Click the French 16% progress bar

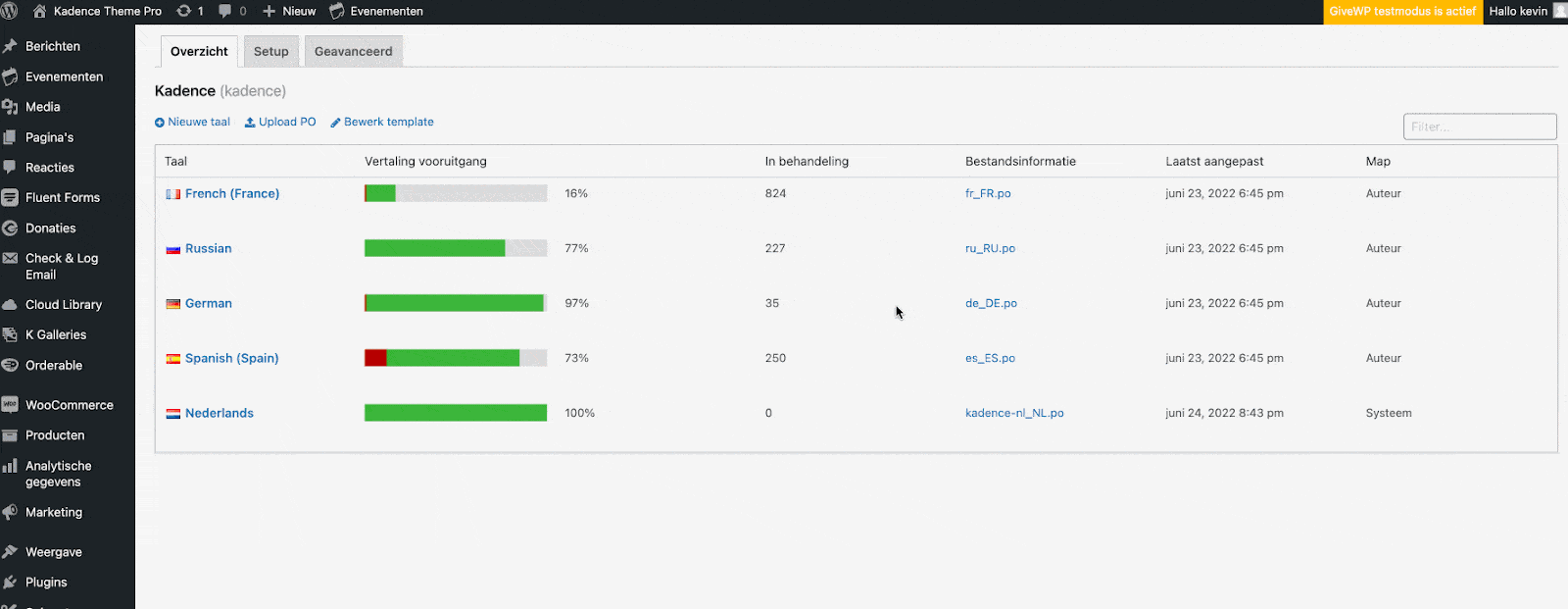click(456, 194)
